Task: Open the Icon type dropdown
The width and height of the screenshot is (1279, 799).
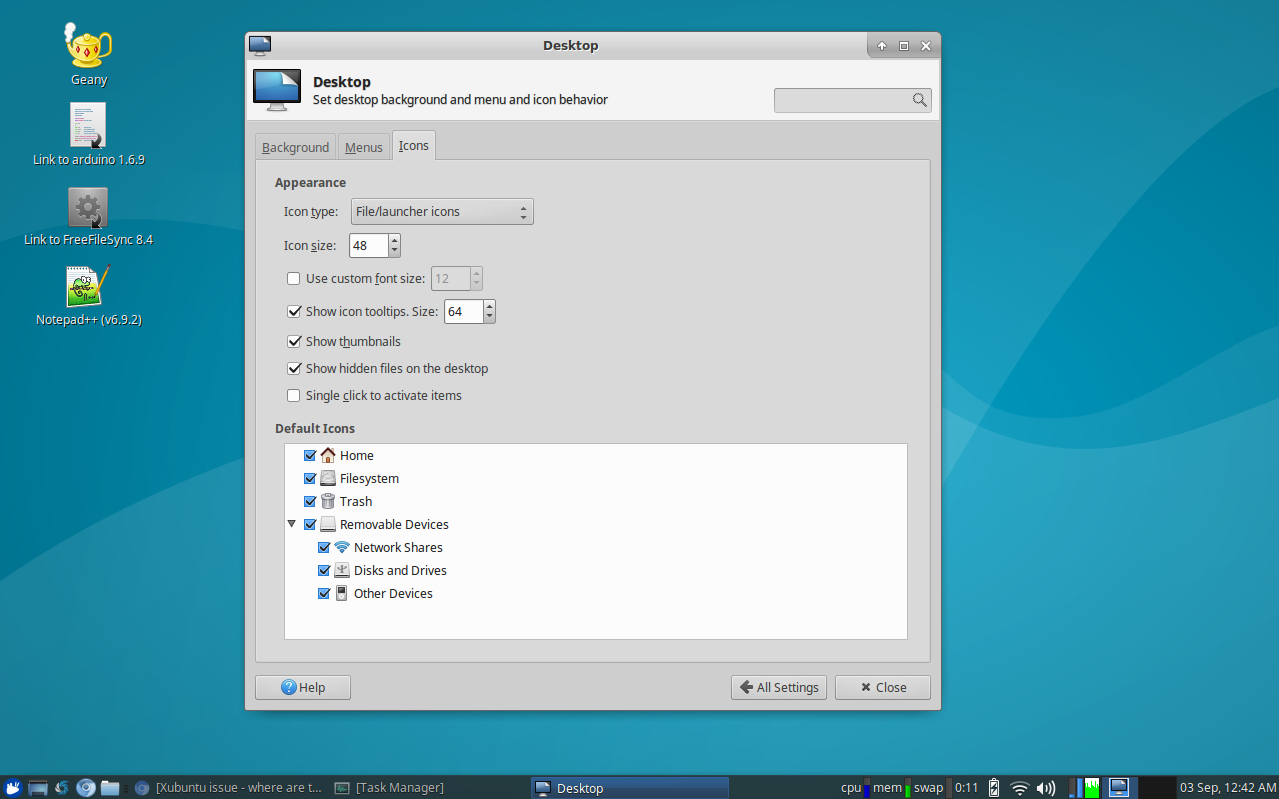Action: 442,211
